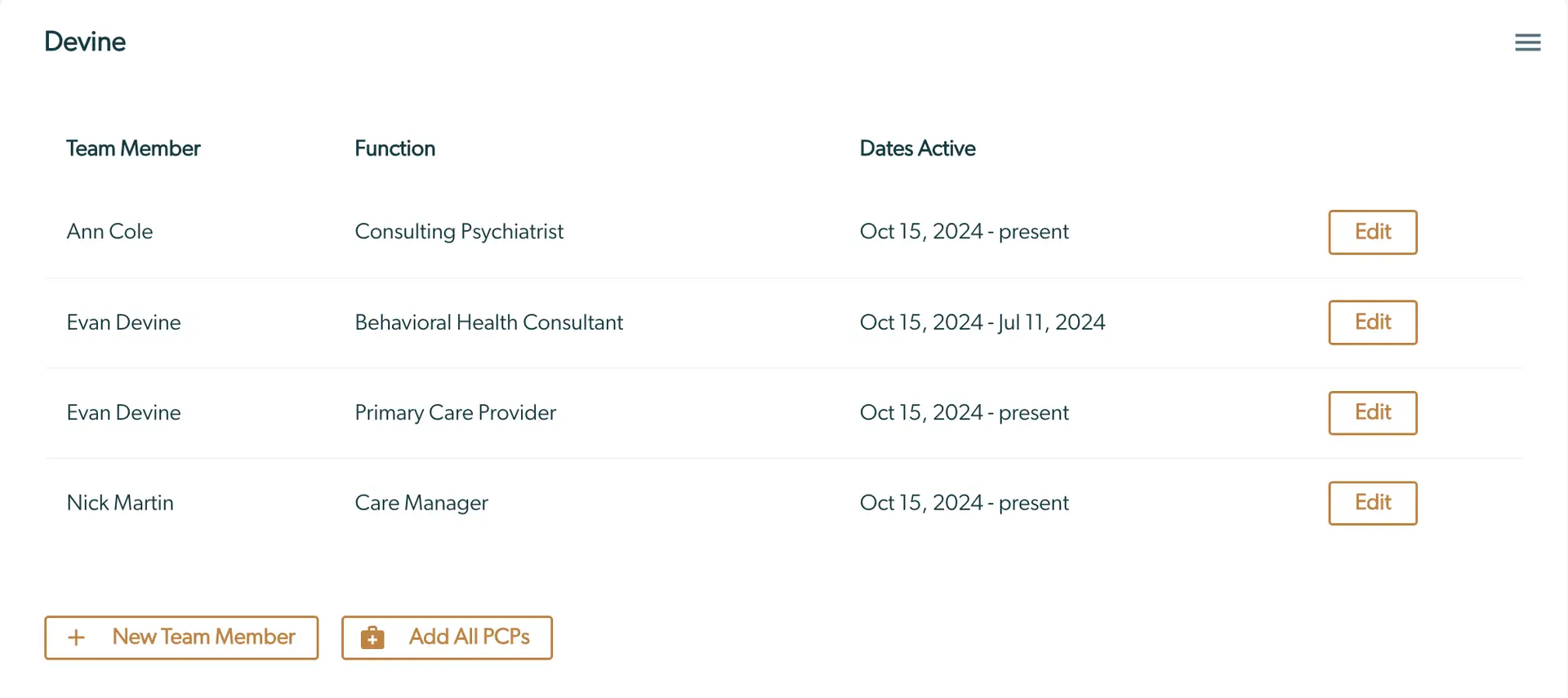
Task: Edit Evan Devine's Primary Care Provider row
Action: [x=1372, y=413]
